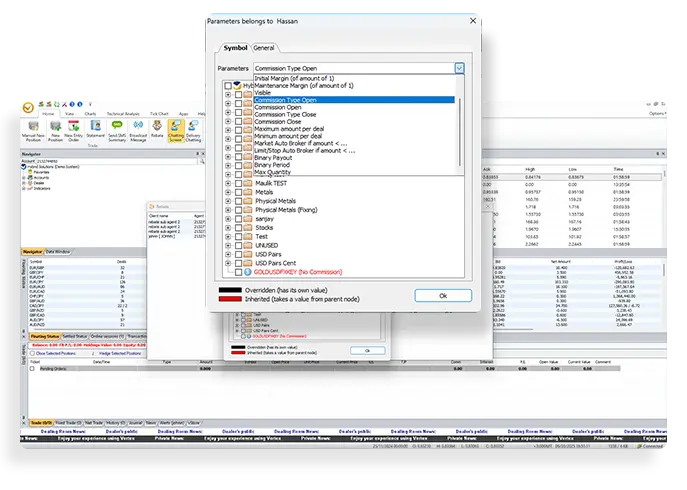This screenshot has width=687, height=490.
Task: Click the GOLDUSDFIXKEY symbol coin icon
Action: [x=248, y=272]
